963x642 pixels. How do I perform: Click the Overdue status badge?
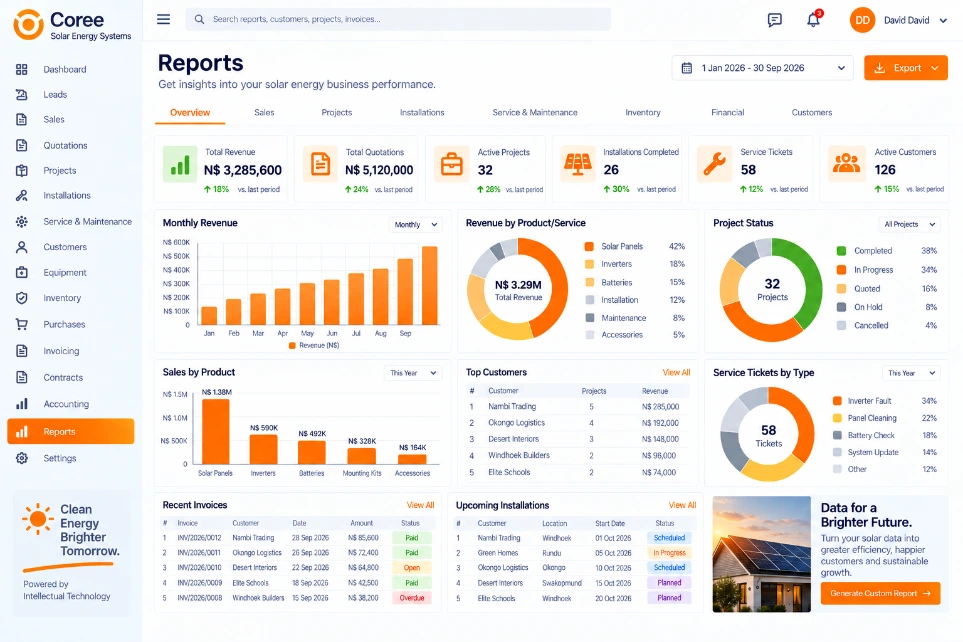(x=412, y=598)
